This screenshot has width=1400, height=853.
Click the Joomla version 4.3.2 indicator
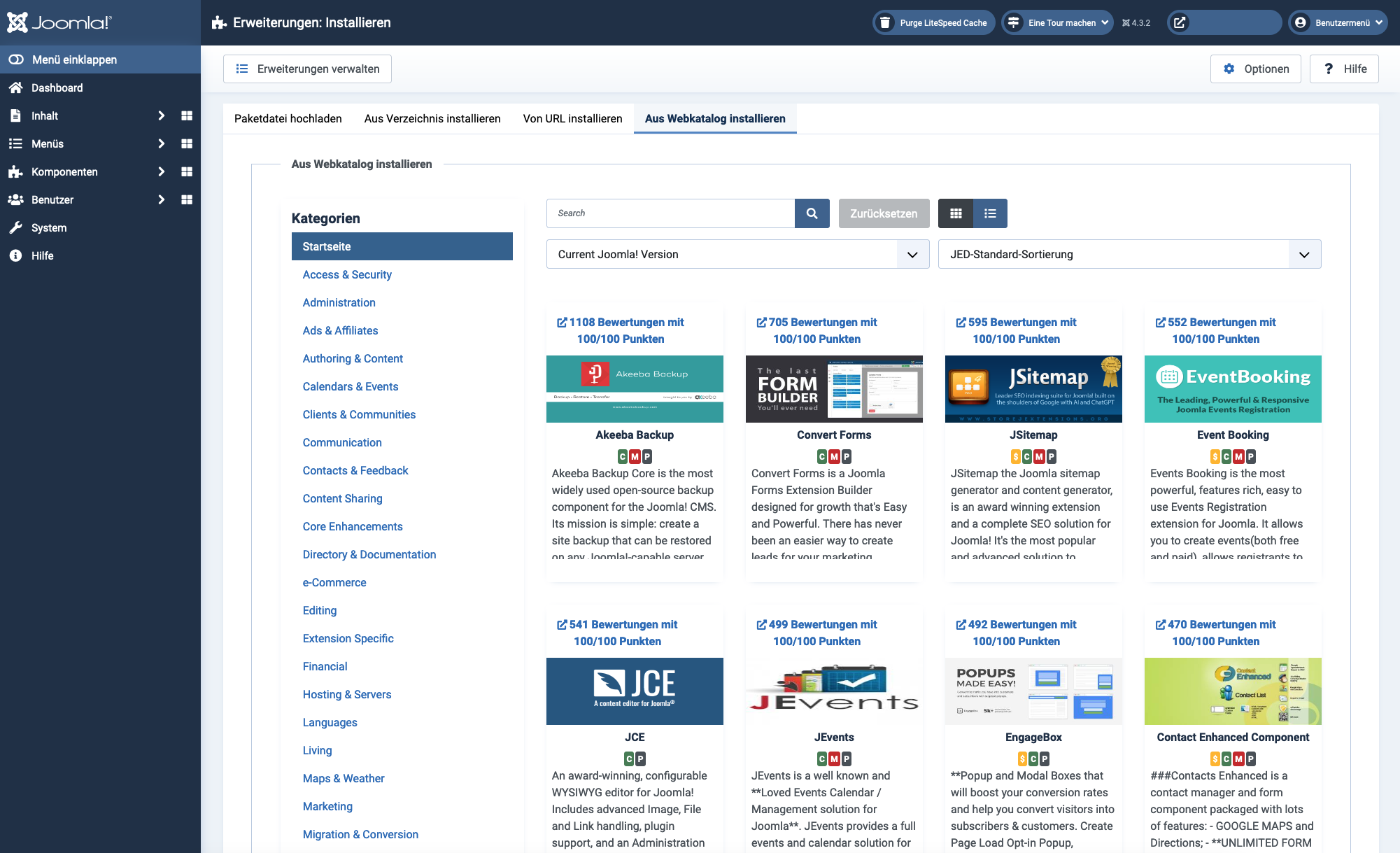(x=1136, y=22)
